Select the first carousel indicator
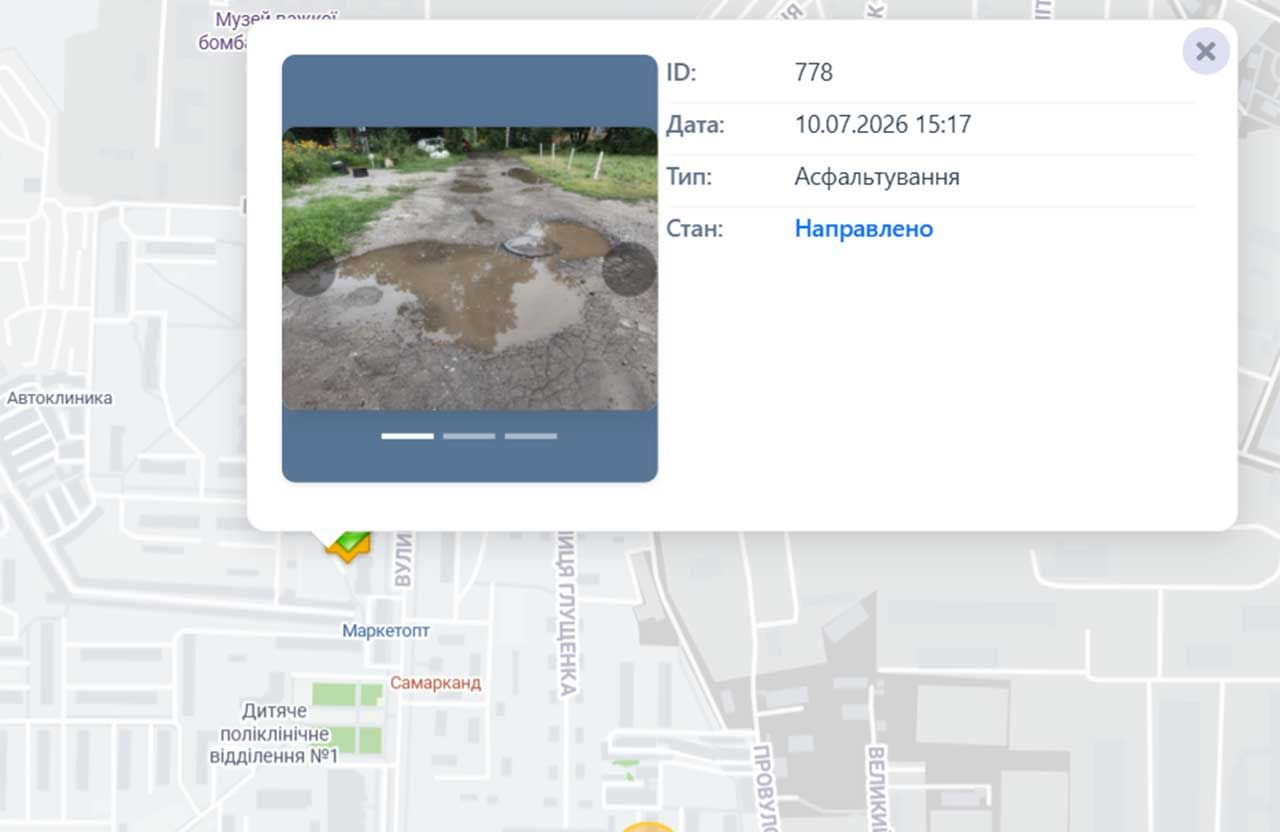The width and height of the screenshot is (1280, 832). point(408,436)
